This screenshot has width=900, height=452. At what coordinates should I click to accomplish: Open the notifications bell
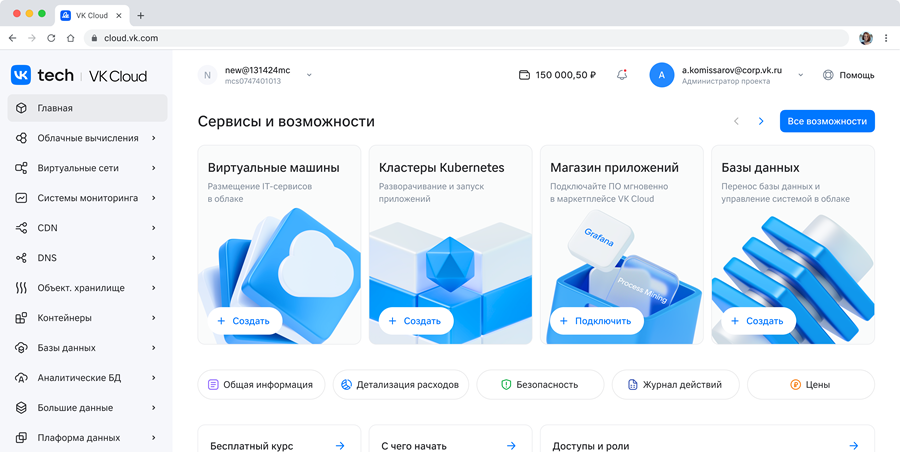coord(622,75)
